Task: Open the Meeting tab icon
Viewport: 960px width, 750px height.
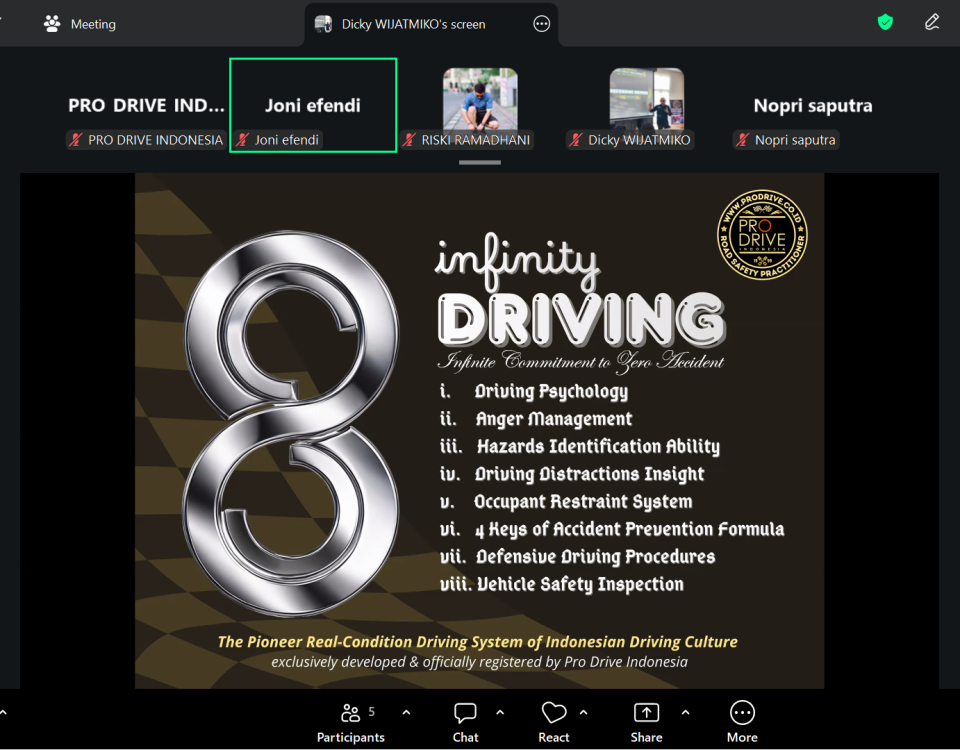Action: pyautogui.click(x=52, y=24)
